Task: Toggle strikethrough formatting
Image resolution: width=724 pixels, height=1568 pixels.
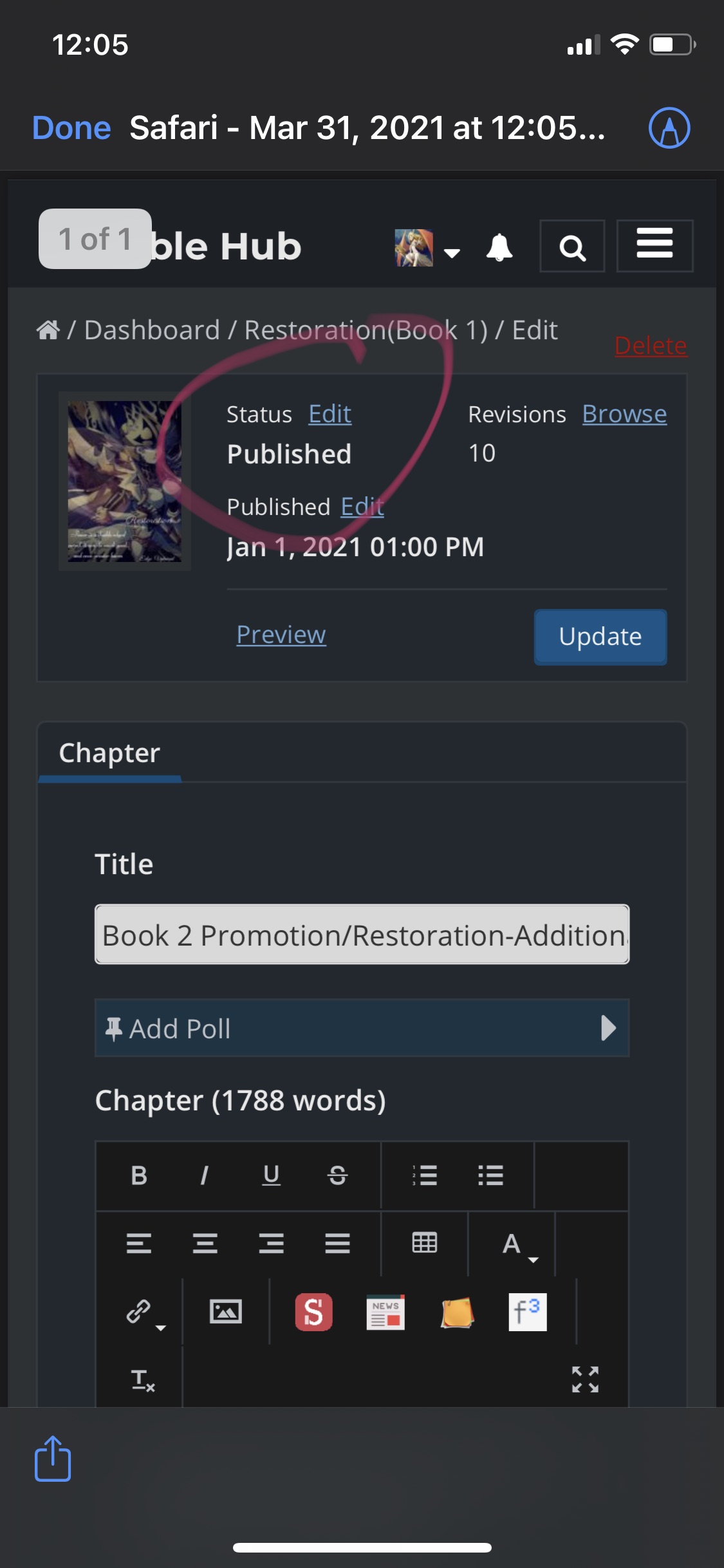Action: coord(337,1175)
